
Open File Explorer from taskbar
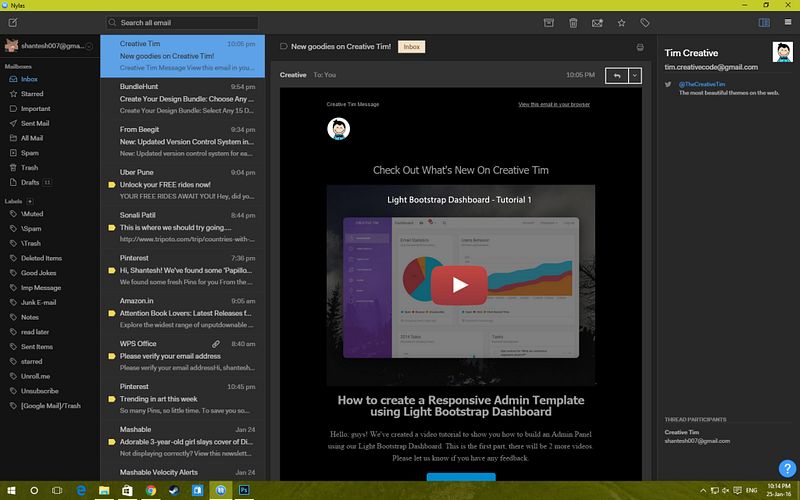pyautogui.click(x=104, y=490)
